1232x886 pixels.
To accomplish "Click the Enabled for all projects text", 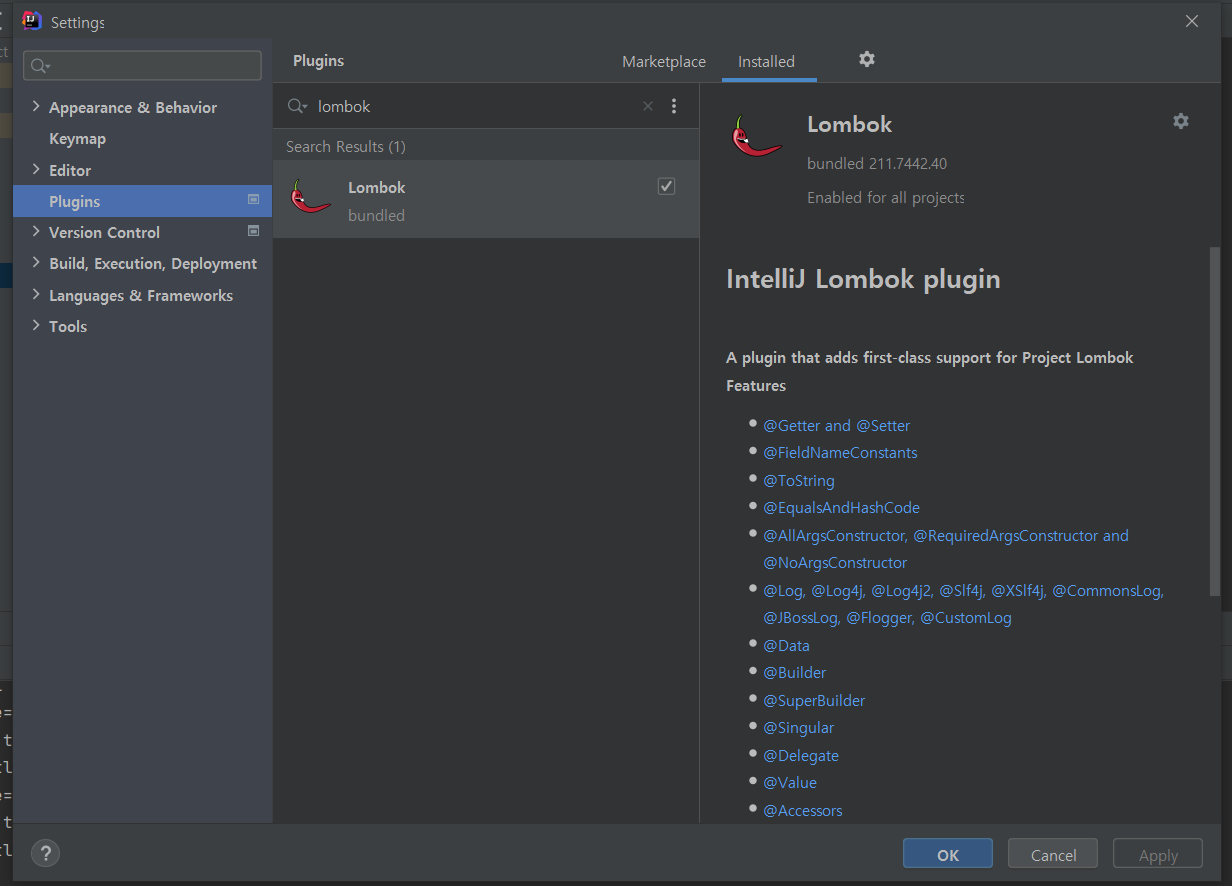I will point(886,197).
